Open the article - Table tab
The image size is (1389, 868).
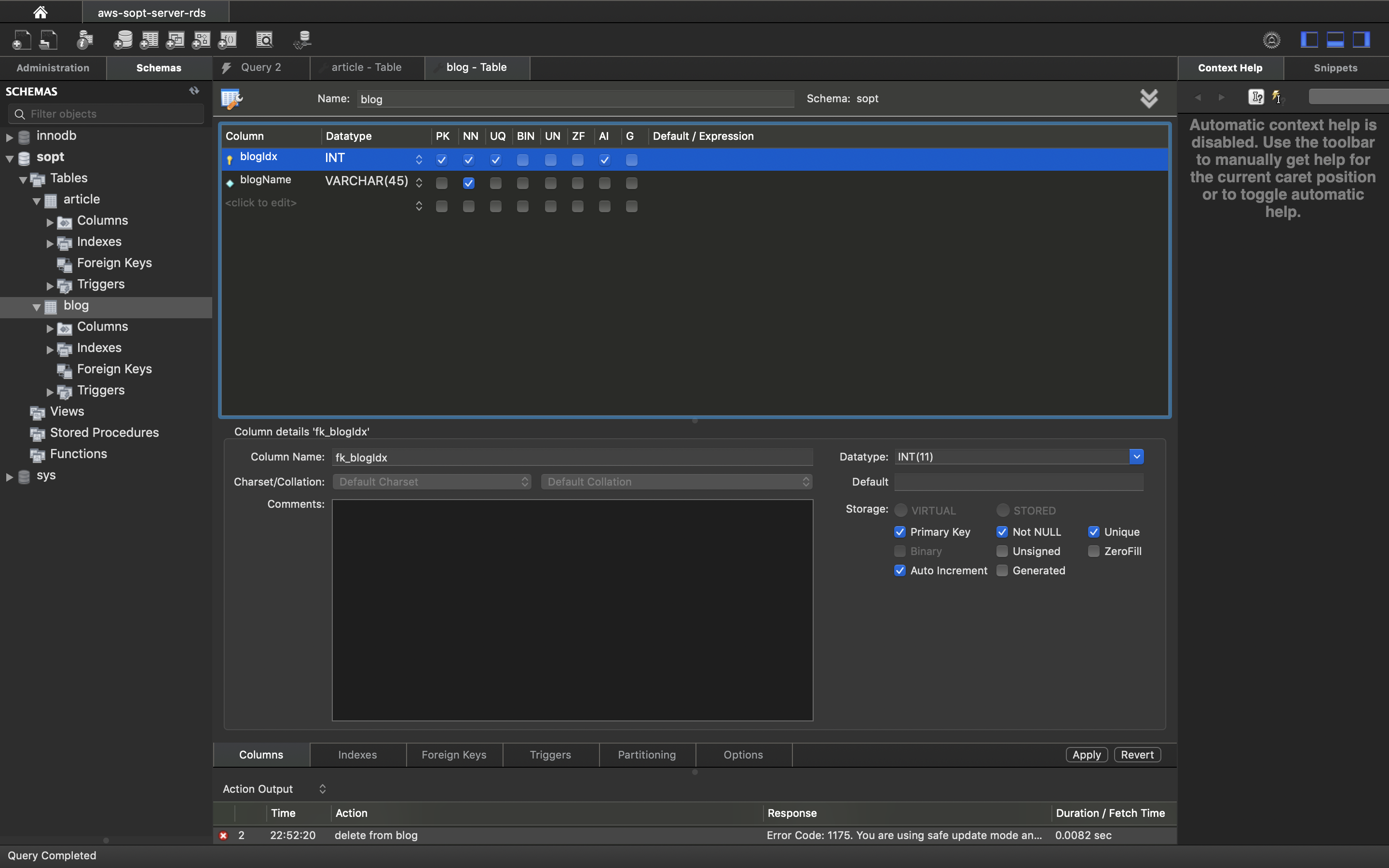[366, 67]
